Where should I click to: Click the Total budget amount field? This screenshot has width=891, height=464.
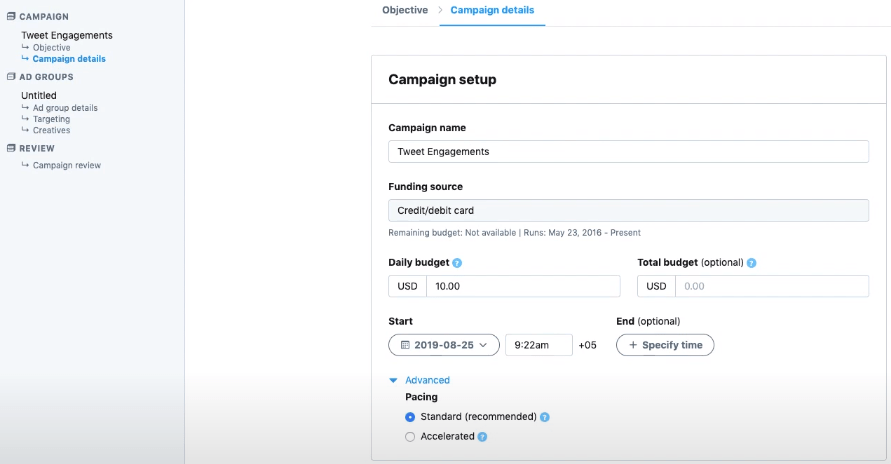coord(771,286)
